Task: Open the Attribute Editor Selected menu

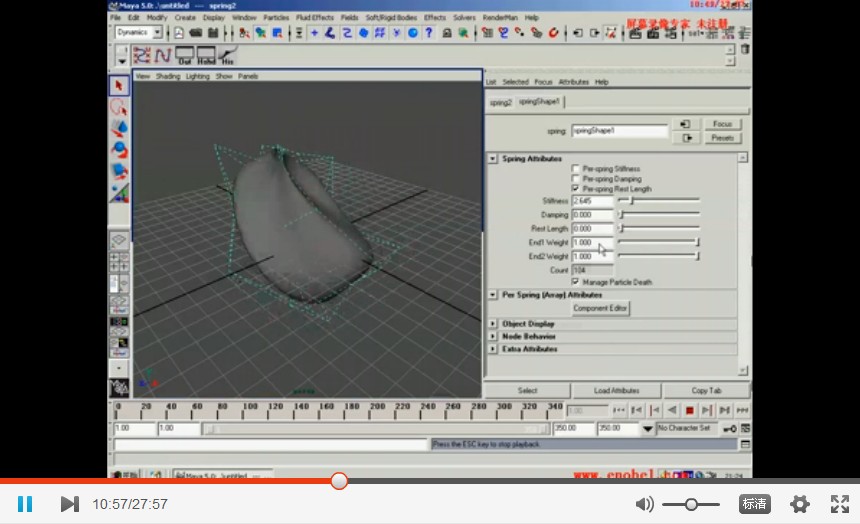Action: point(516,82)
